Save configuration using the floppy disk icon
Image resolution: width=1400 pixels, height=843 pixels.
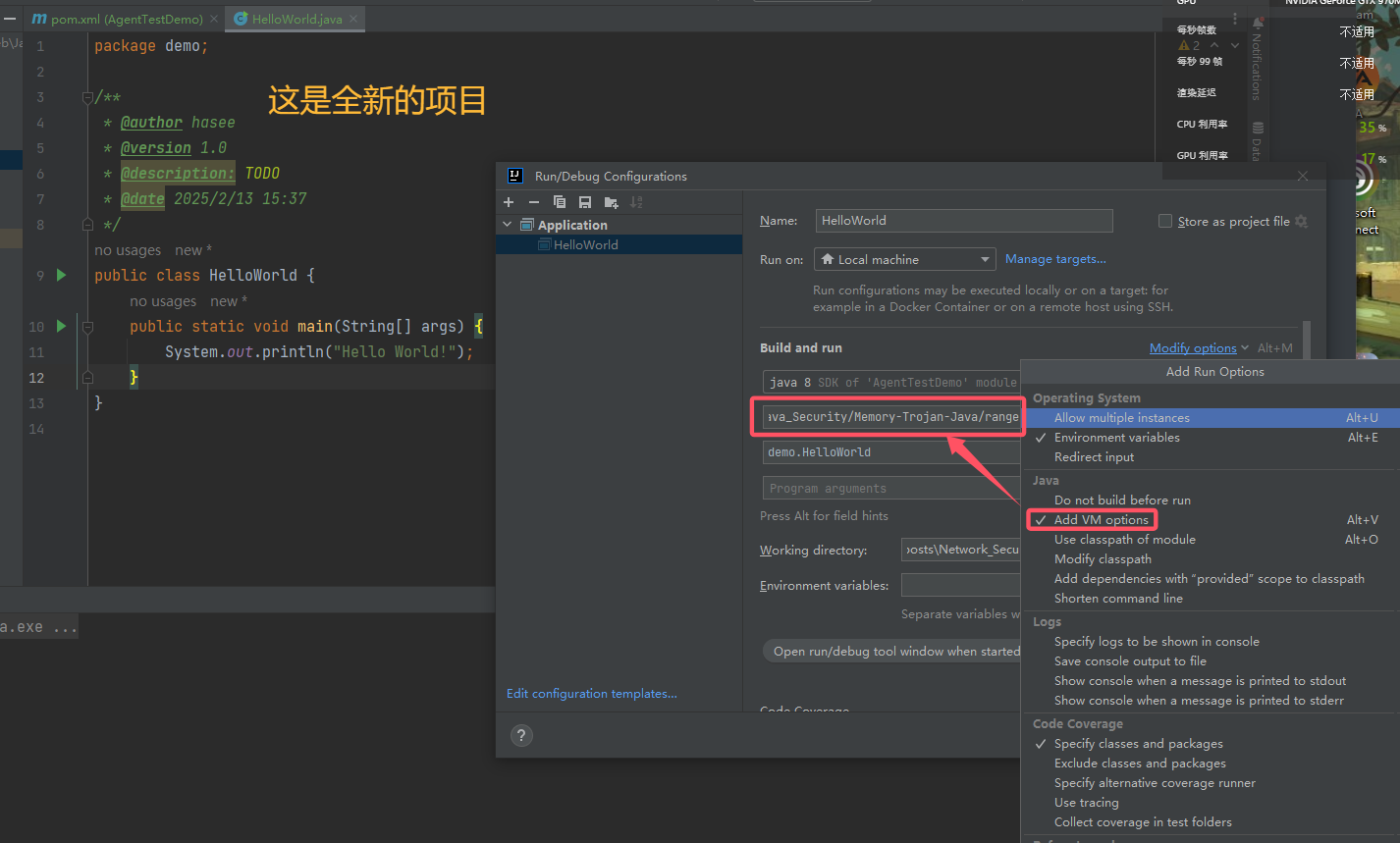pos(585,202)
